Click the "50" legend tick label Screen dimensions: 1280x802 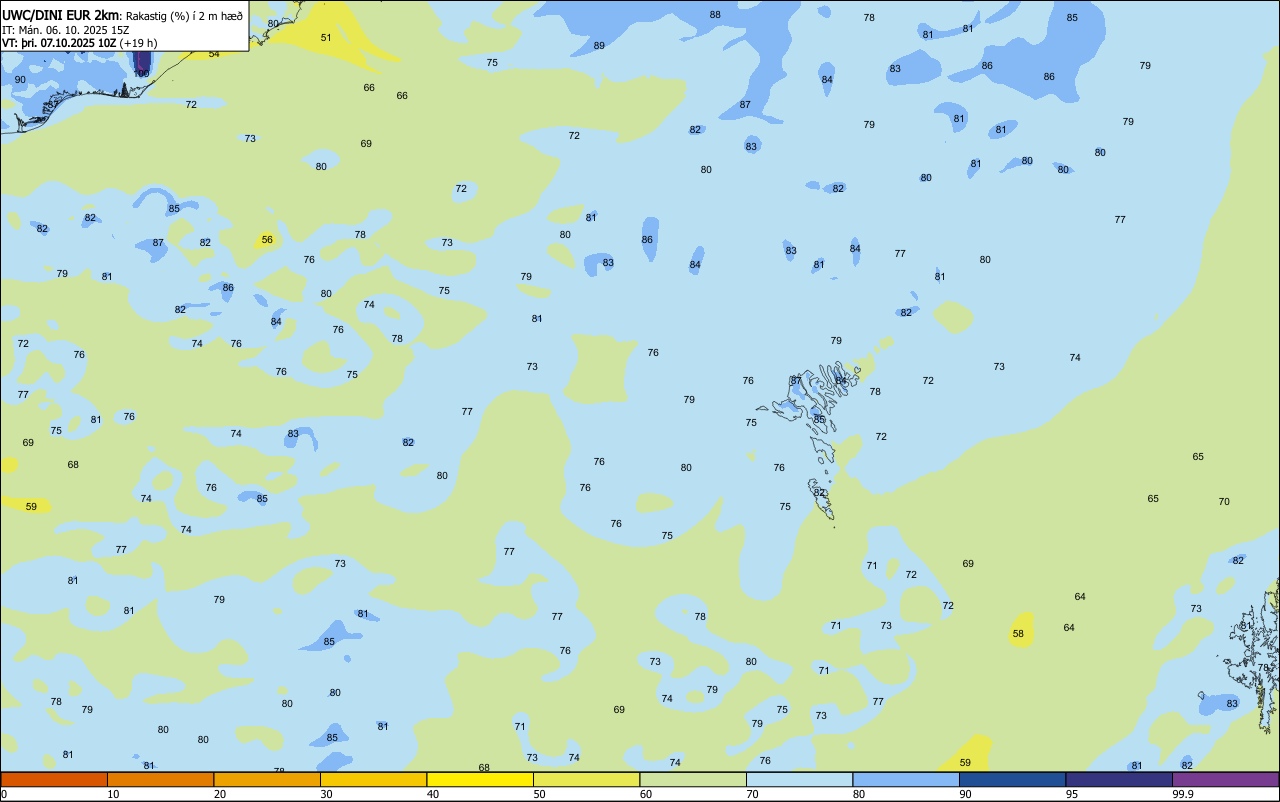click(540, 794)
